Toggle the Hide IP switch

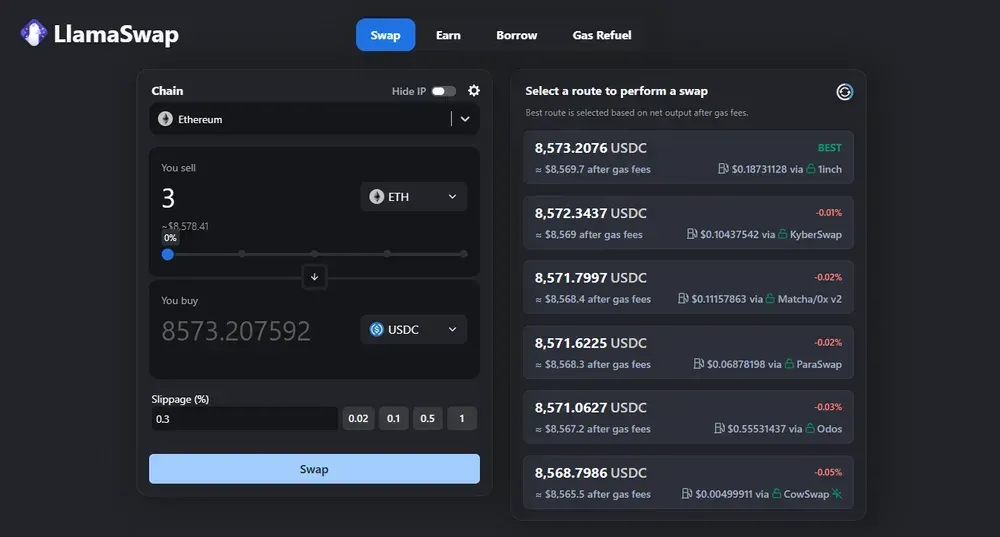(444, 91)
